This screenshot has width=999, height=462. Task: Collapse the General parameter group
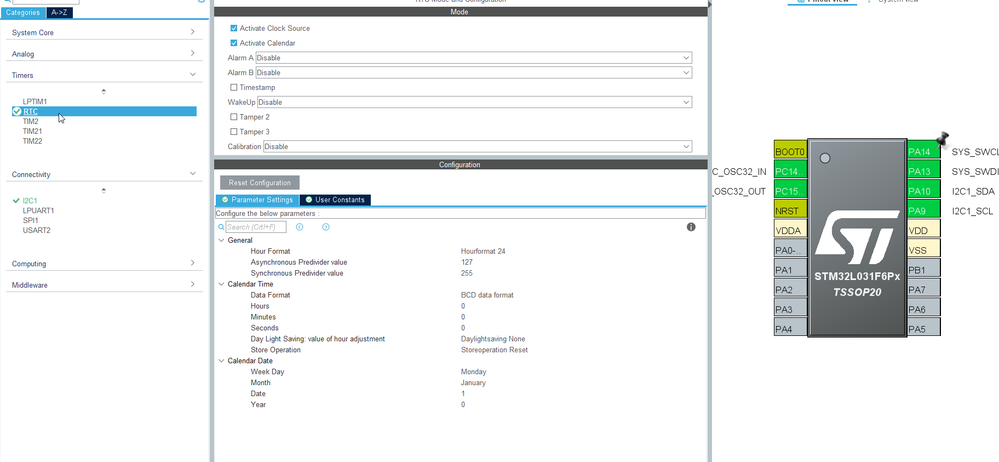tap(222, 240)
